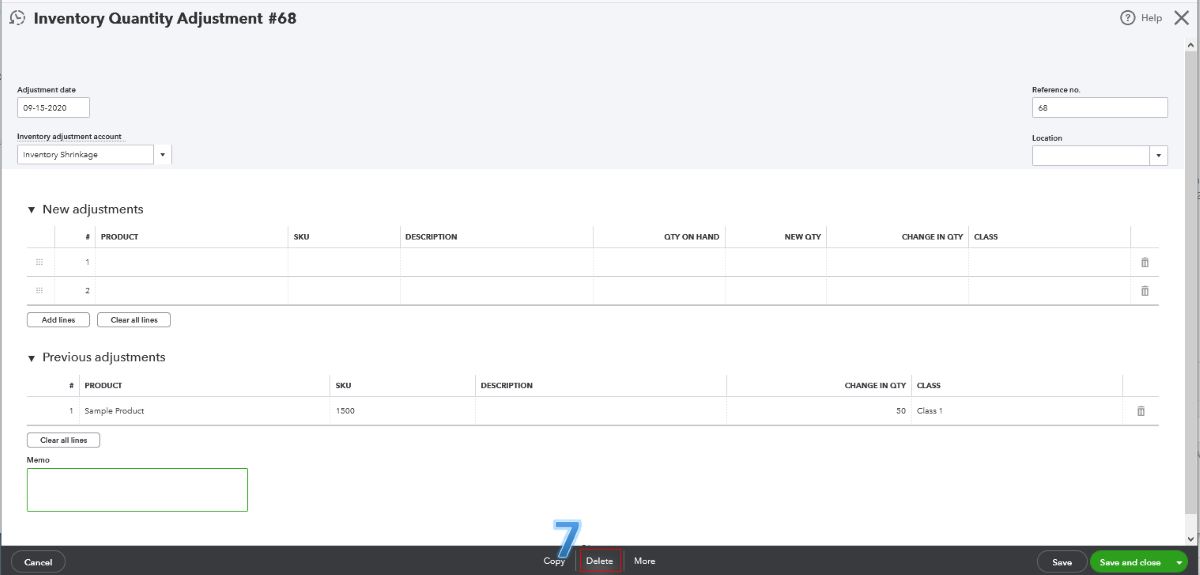Click the change in qty value 50
Viewport: 1200px width, 575px height.
[x=901, y=411]
